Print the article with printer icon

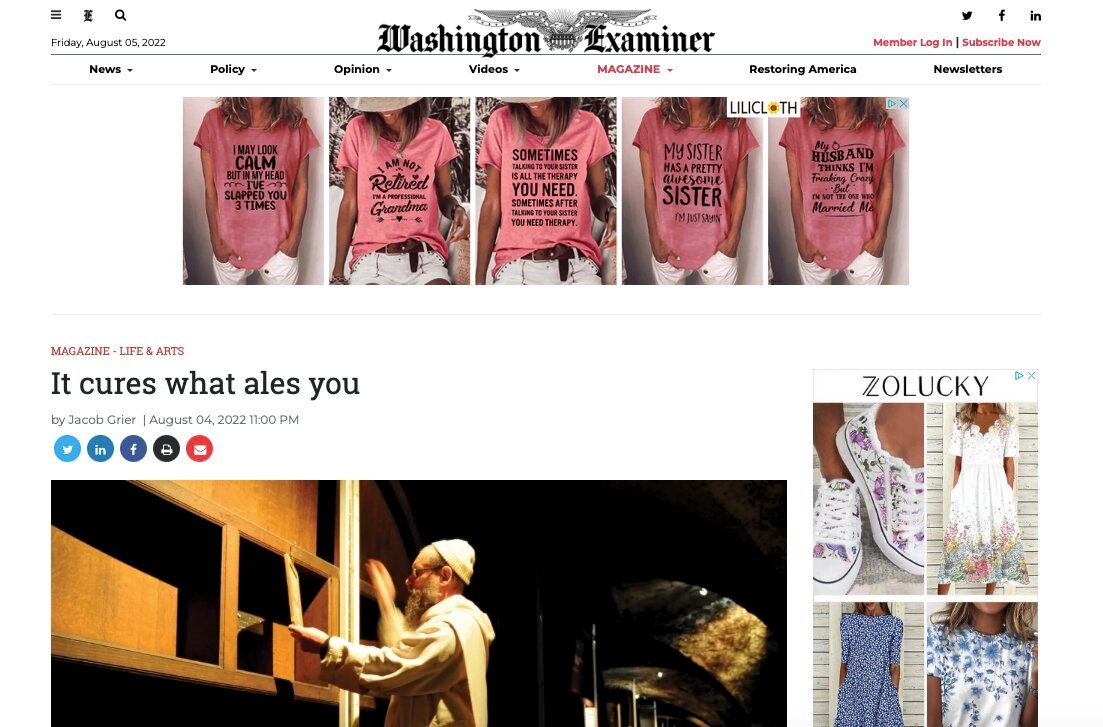click(x=167, y=448)
